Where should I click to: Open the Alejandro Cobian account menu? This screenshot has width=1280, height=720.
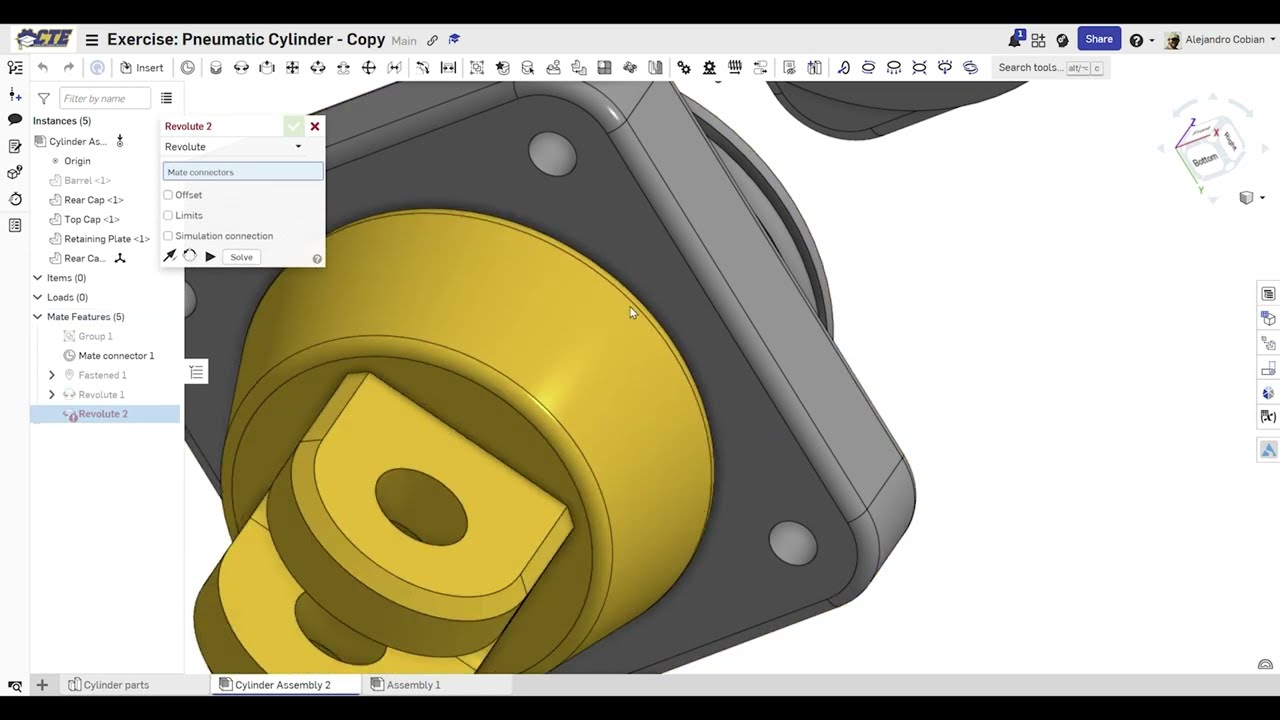click(x=1220, y=40)
